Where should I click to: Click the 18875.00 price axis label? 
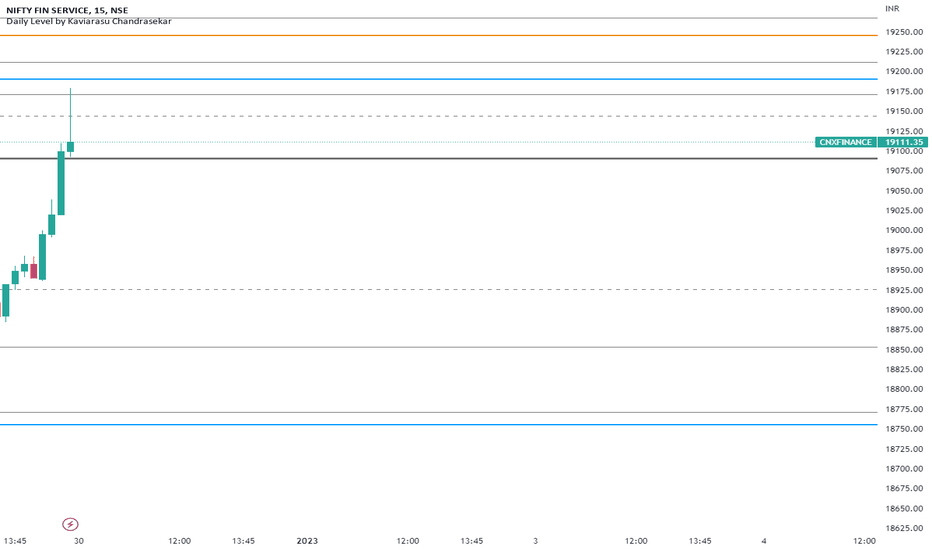point(904,329)
